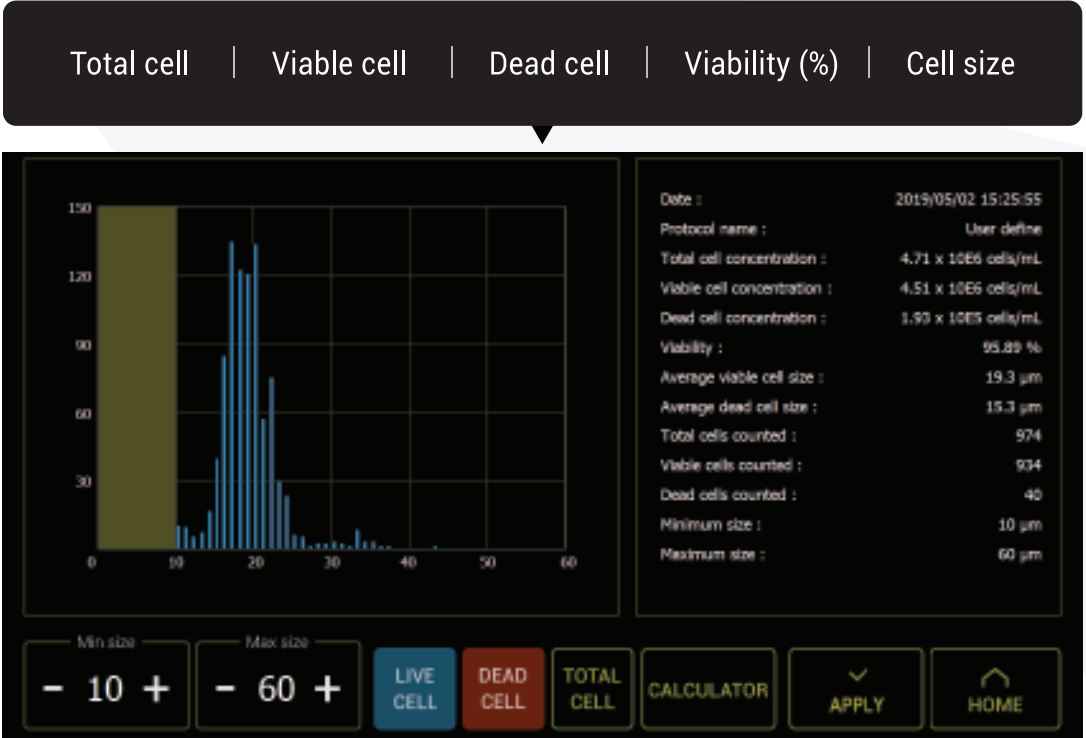1086x738 pixels.
Task: Click the Protocol name value User define
Action: (x=1004, y=229)
